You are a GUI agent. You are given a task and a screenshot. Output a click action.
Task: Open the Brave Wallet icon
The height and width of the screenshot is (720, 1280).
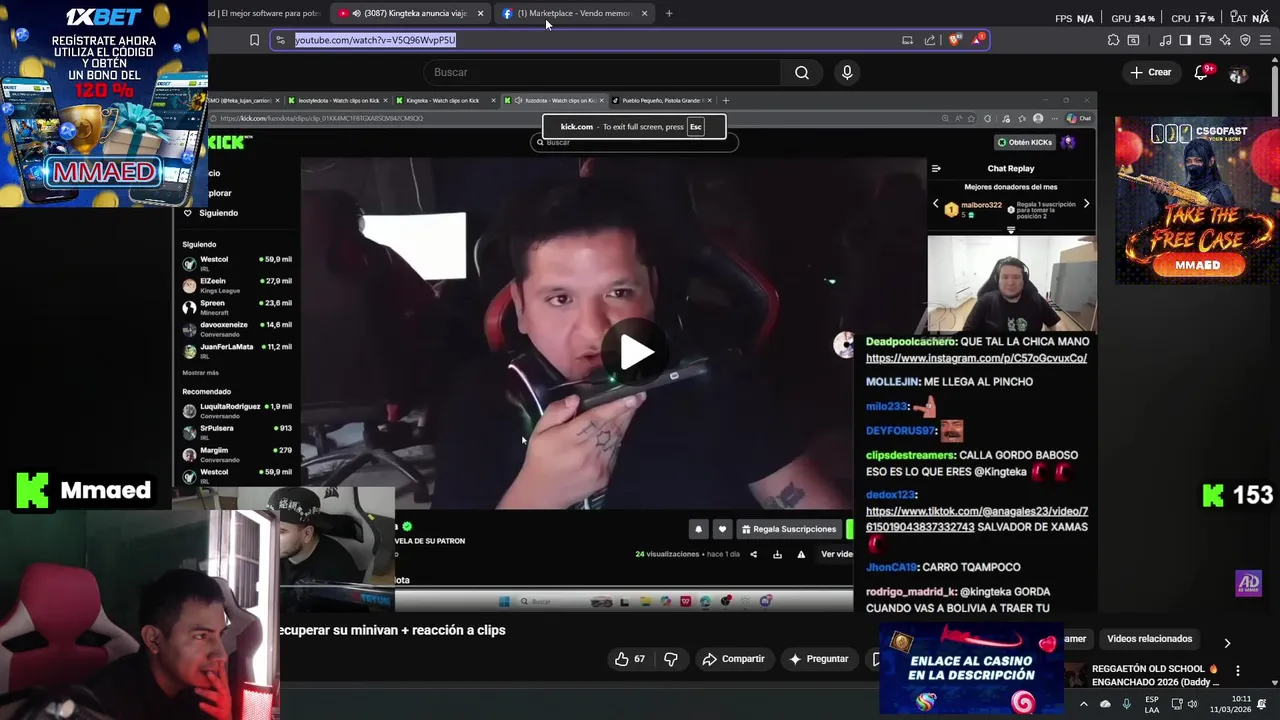click(x=1205, y=40)
